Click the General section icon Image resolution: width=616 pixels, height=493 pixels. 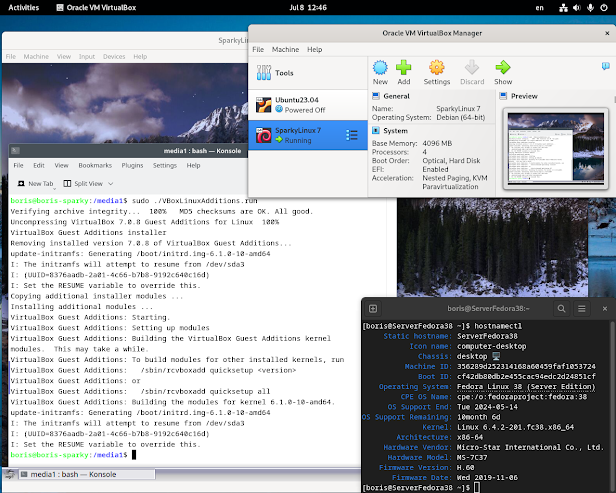[x=376, y=96]
